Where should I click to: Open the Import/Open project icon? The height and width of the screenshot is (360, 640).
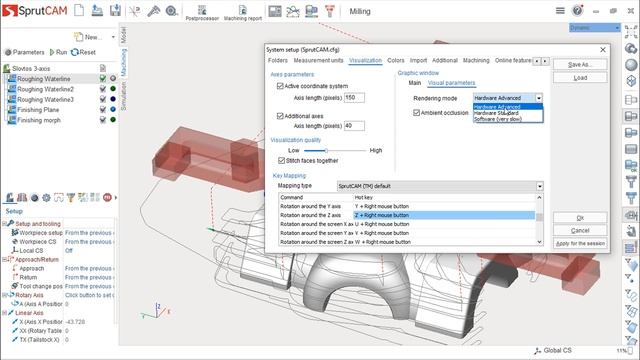97,10
